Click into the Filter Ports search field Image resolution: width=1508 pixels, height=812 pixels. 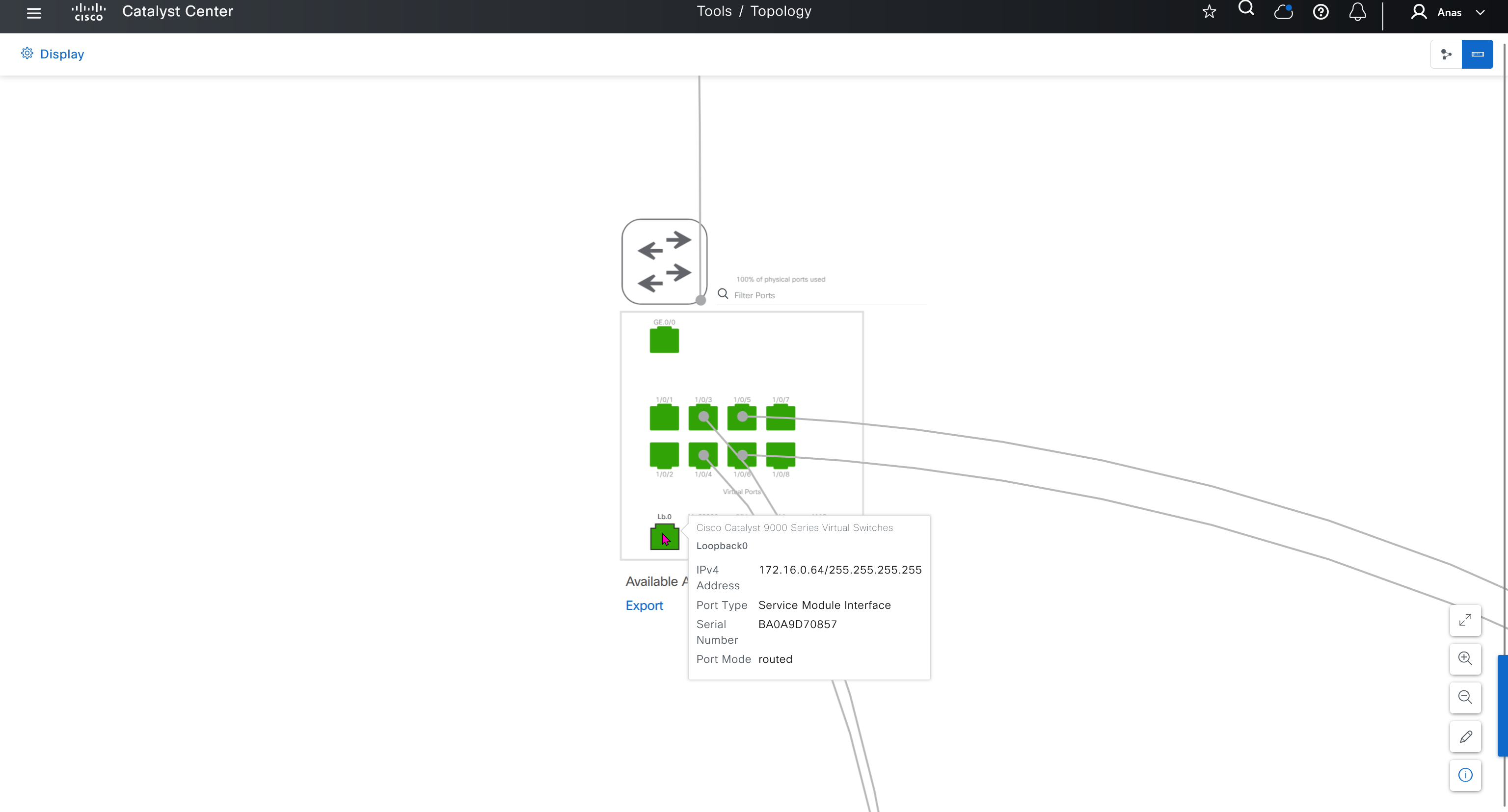tap(825, 295)
